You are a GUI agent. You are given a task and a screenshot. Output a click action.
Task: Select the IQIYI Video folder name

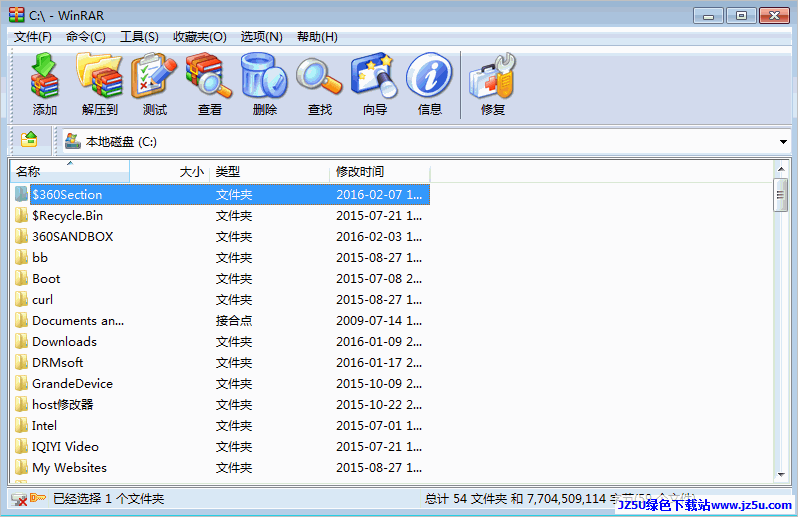click(65, 446)
